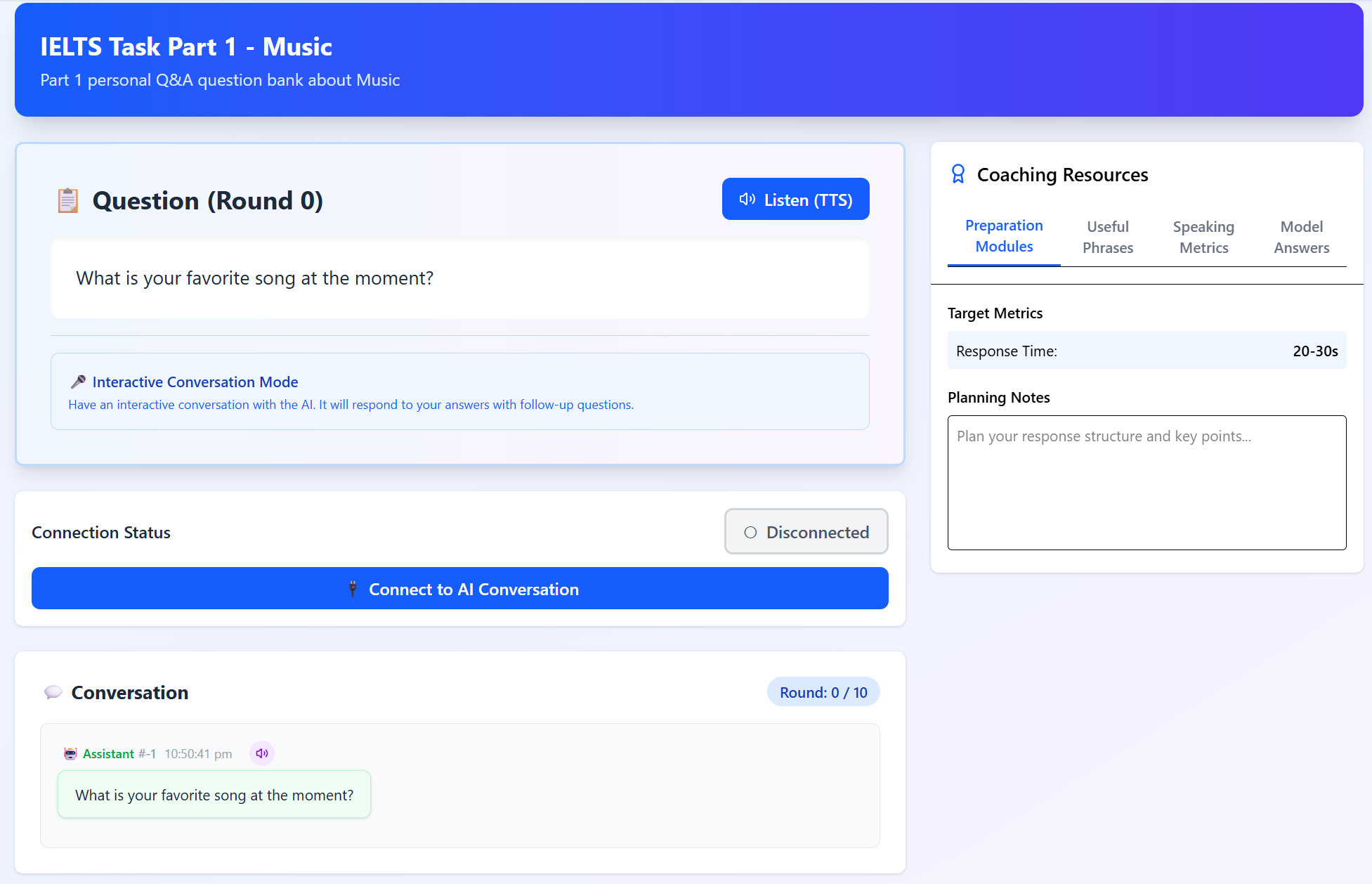This screenshot has width=1372, height=884.
Task: Enable Interactive Conversation Mode
Action: (195, 382)
